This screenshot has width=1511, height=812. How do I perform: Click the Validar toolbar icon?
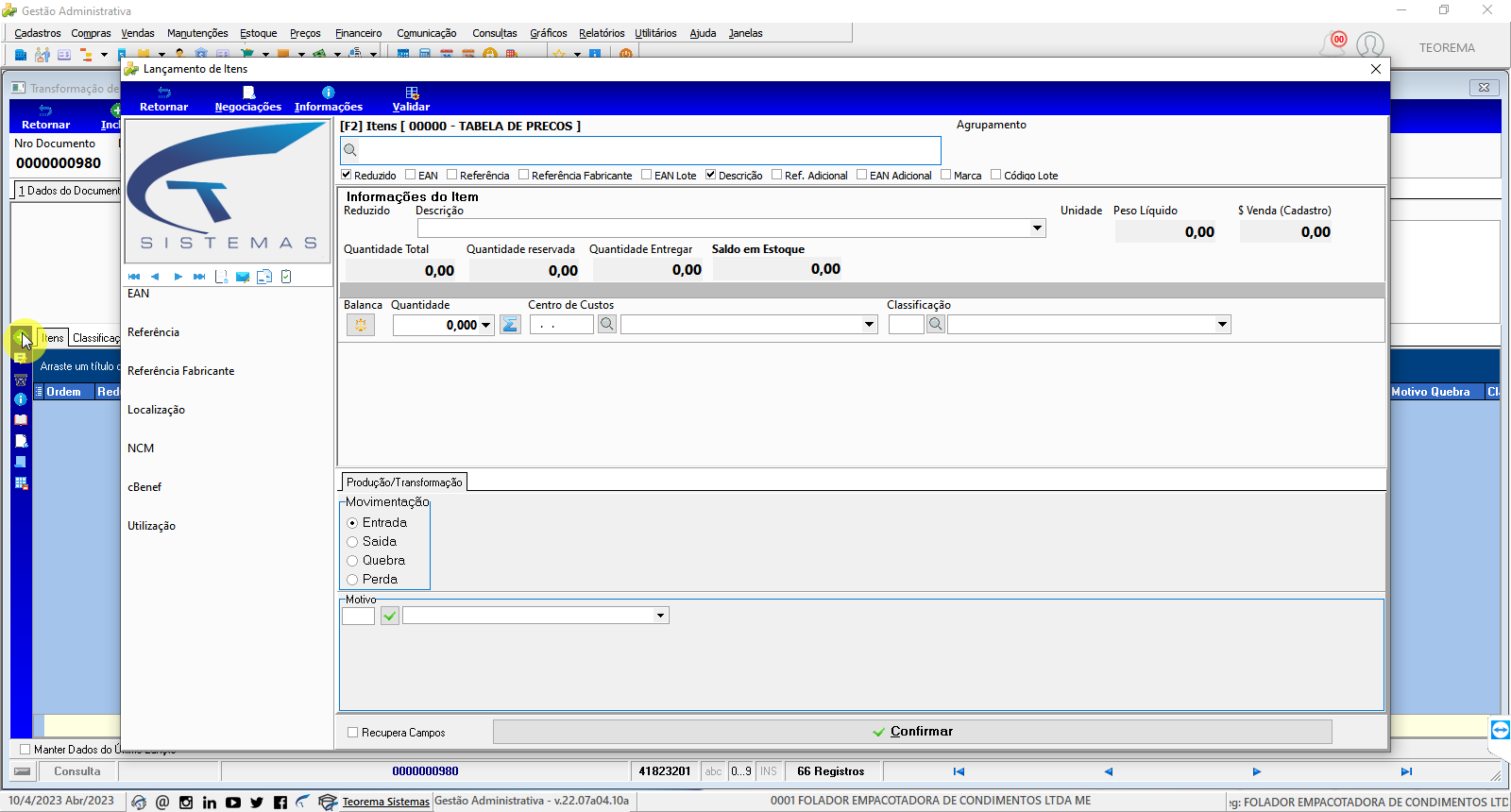[411, 93]
